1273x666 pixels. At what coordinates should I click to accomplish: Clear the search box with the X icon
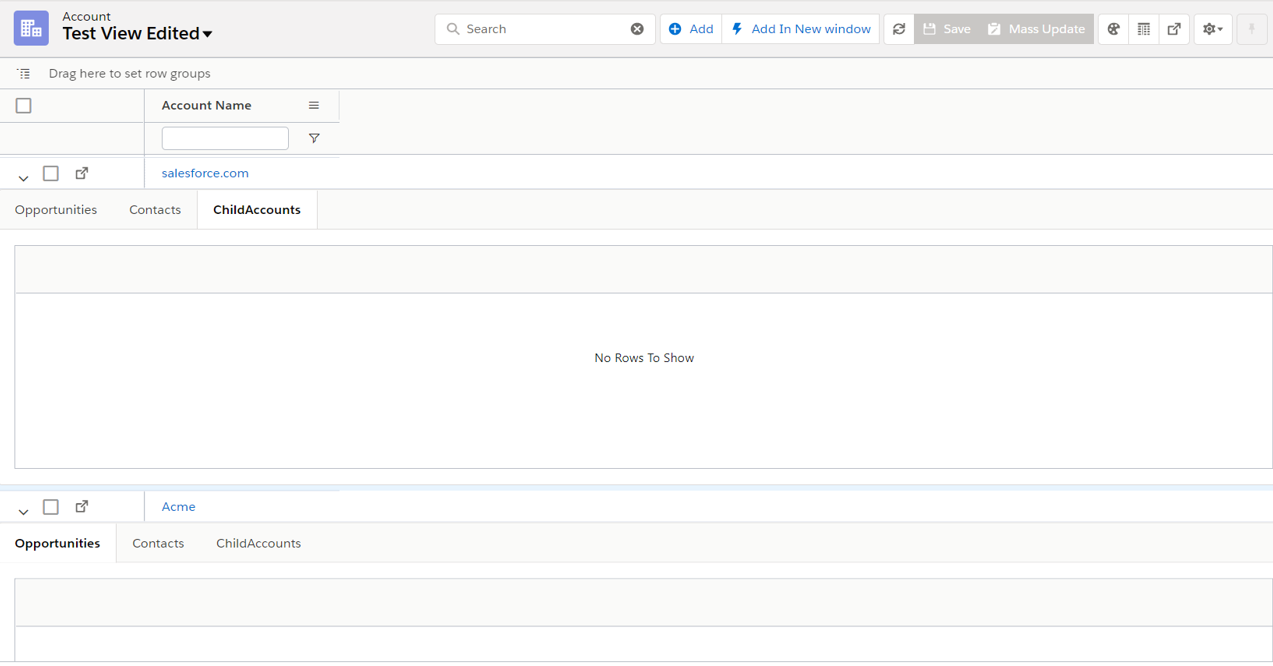pos(637,29)
